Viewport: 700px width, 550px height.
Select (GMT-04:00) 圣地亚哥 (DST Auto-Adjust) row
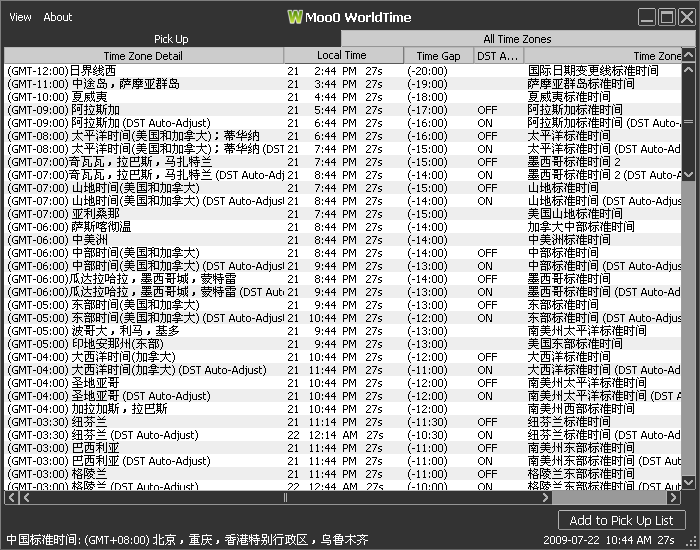point(343,396)
